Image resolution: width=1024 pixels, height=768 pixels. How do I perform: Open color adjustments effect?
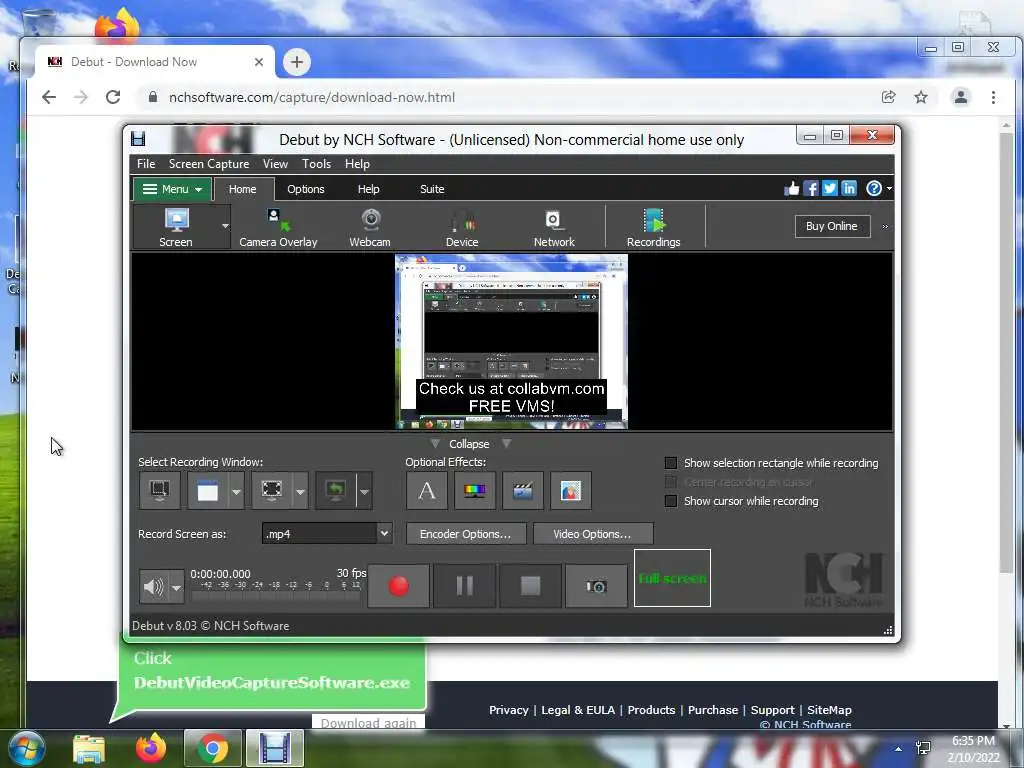pyautogui.click(x=475, y=490)
